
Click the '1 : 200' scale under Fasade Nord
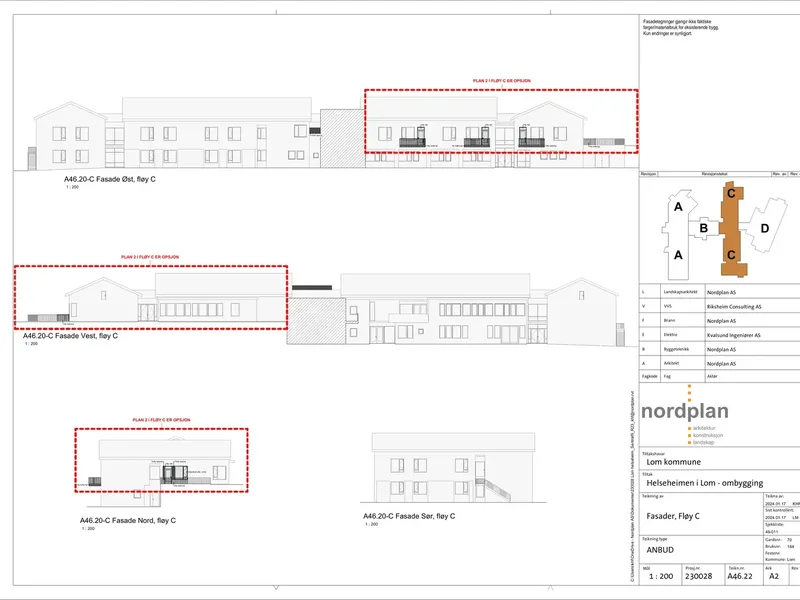[88, 529]
